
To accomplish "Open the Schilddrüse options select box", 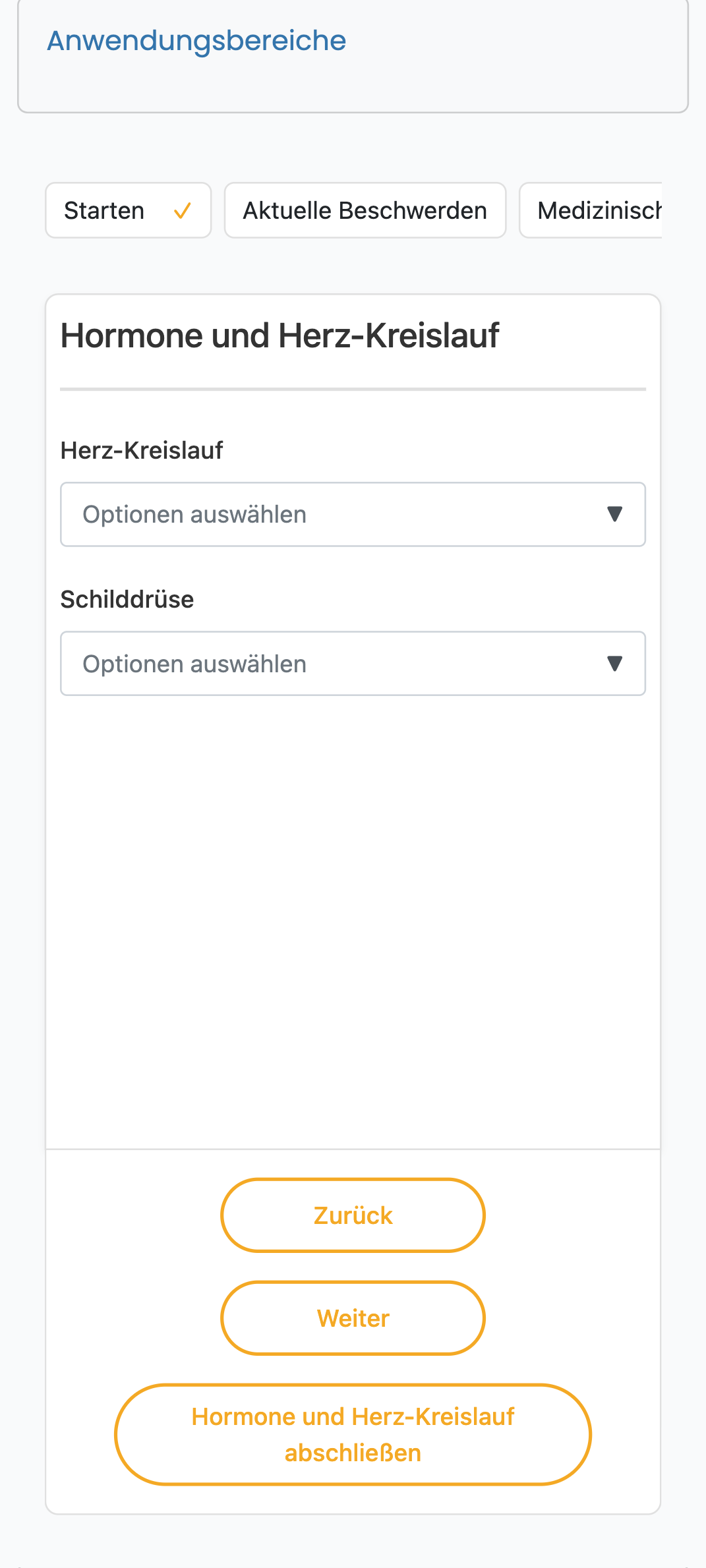I will coord(353,663).
